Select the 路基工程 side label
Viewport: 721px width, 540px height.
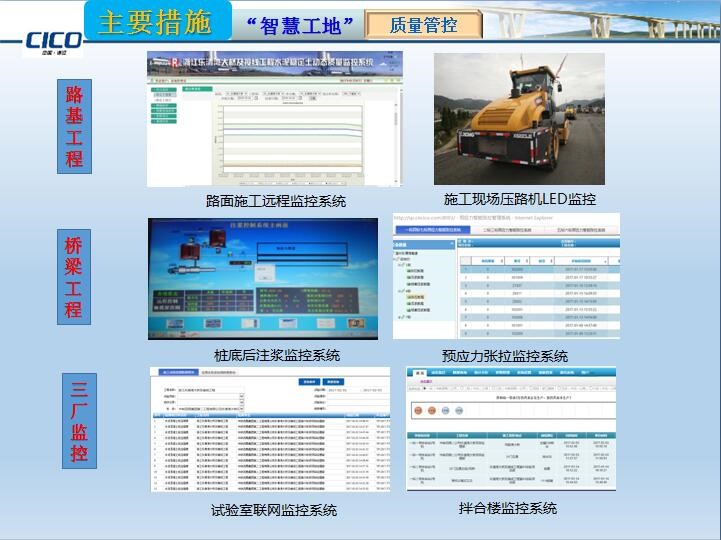(x=75, y=125)
